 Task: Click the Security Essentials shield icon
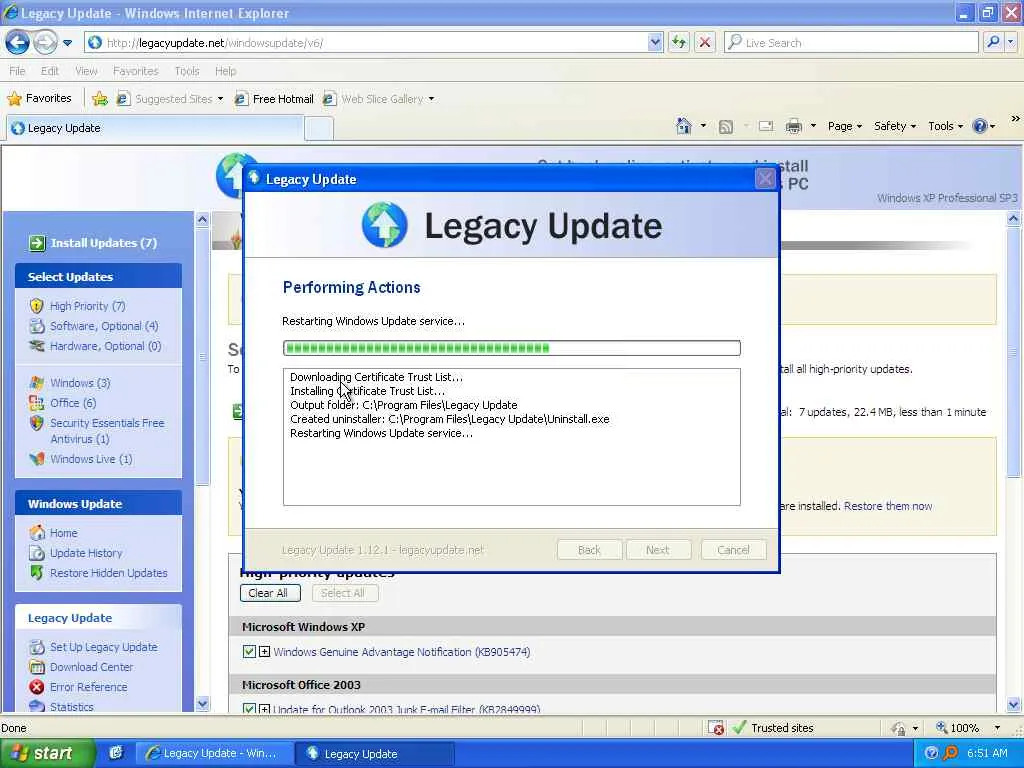click(x=37, y=423)
